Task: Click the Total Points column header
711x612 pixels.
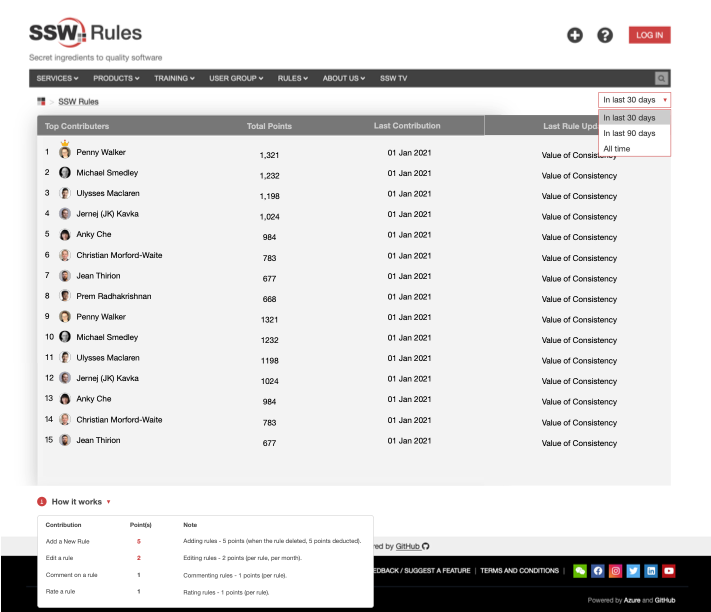Action: click(269, 126)
